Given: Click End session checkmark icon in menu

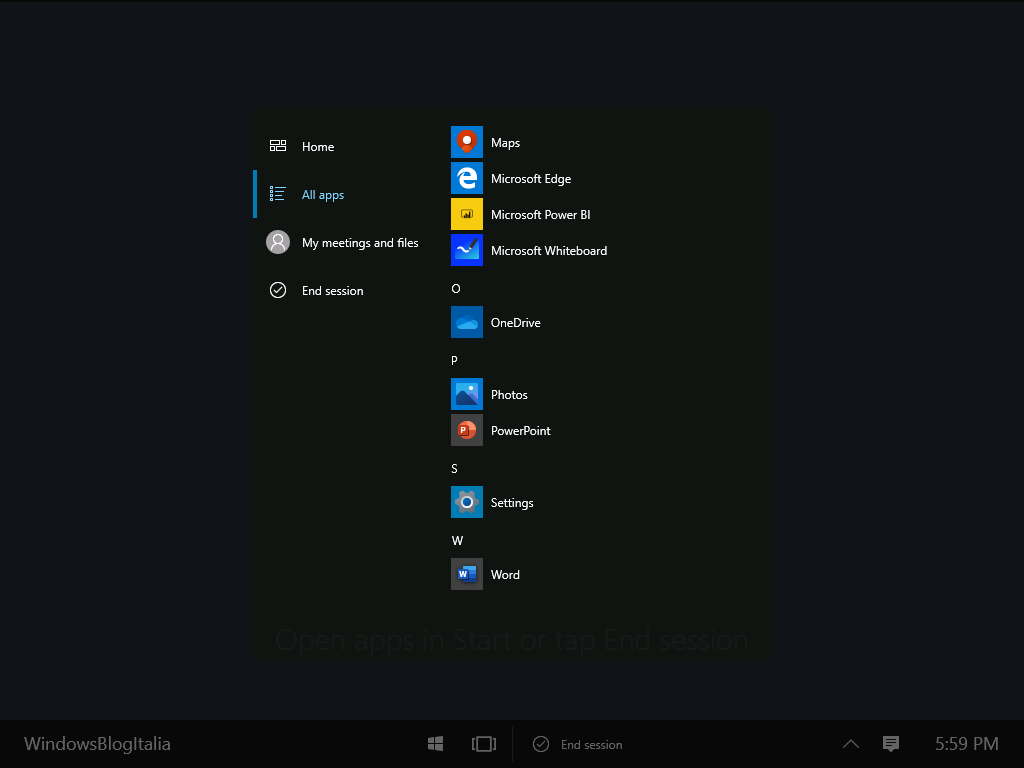Looking at the screenshot, I should (x=278, y=290).
